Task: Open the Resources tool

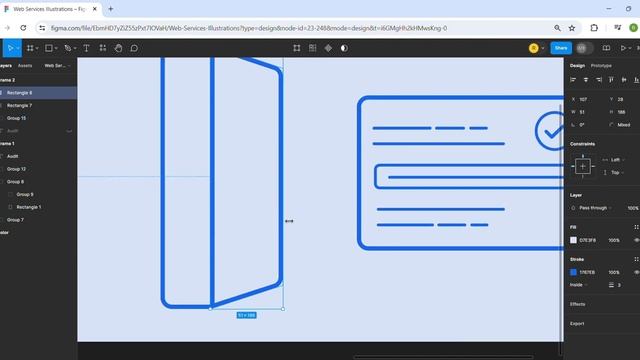Action: 102,48
